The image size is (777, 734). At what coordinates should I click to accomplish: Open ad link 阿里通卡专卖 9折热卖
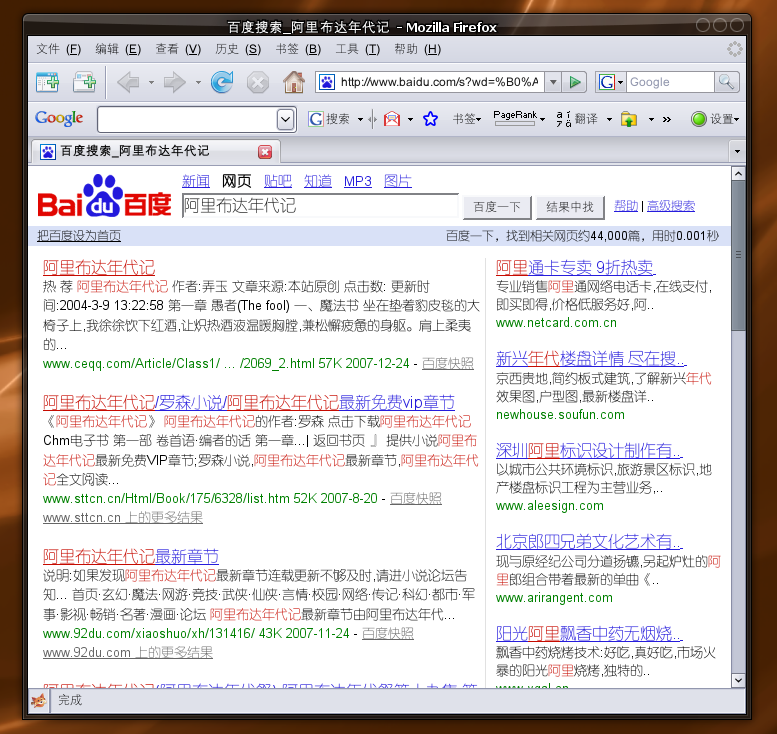pos(575,268)
